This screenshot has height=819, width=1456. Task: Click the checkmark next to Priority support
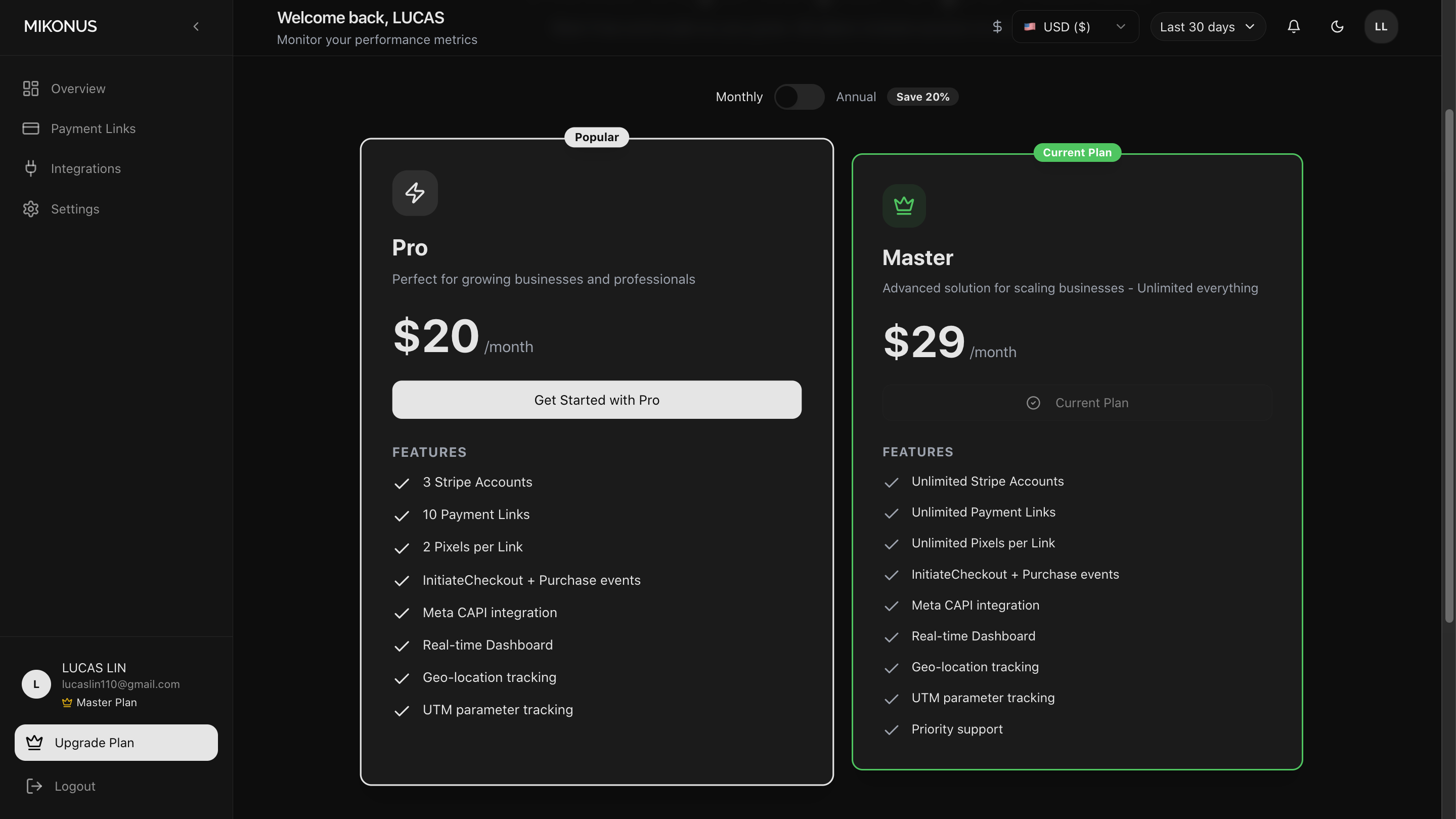coord(891,729)
